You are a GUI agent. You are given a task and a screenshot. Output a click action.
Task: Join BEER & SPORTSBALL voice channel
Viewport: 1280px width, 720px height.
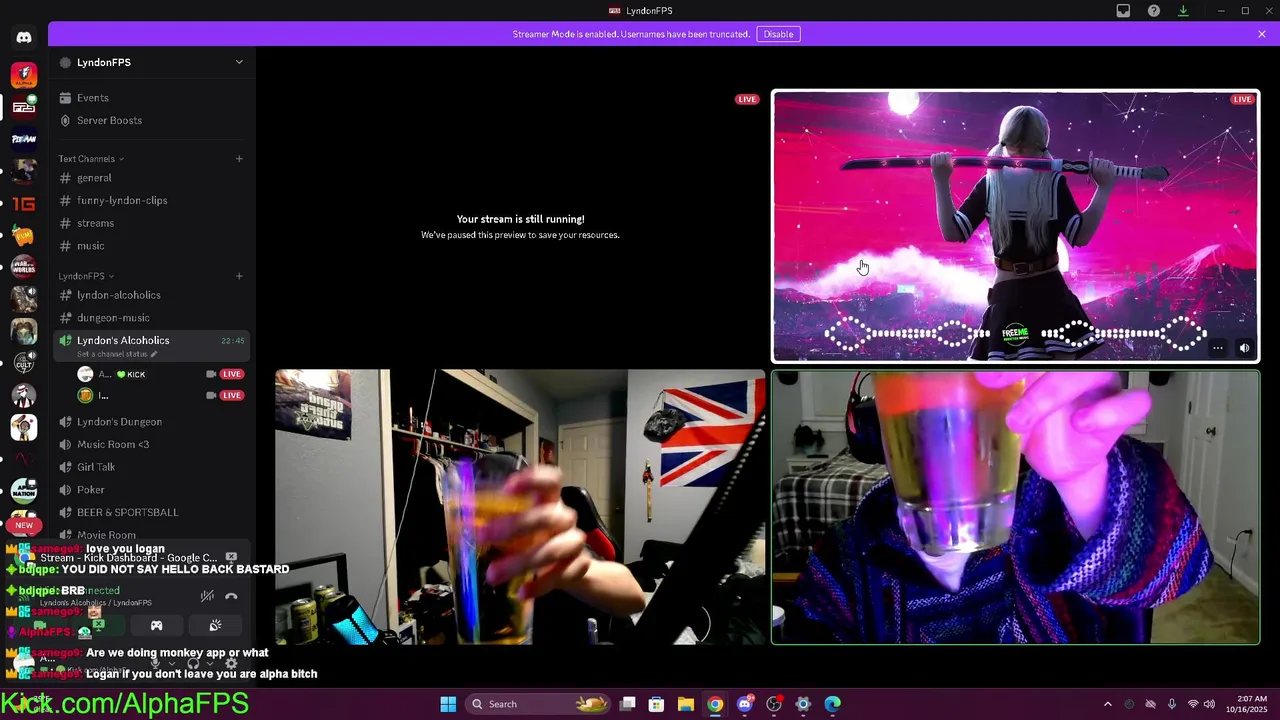click(152, 513)
